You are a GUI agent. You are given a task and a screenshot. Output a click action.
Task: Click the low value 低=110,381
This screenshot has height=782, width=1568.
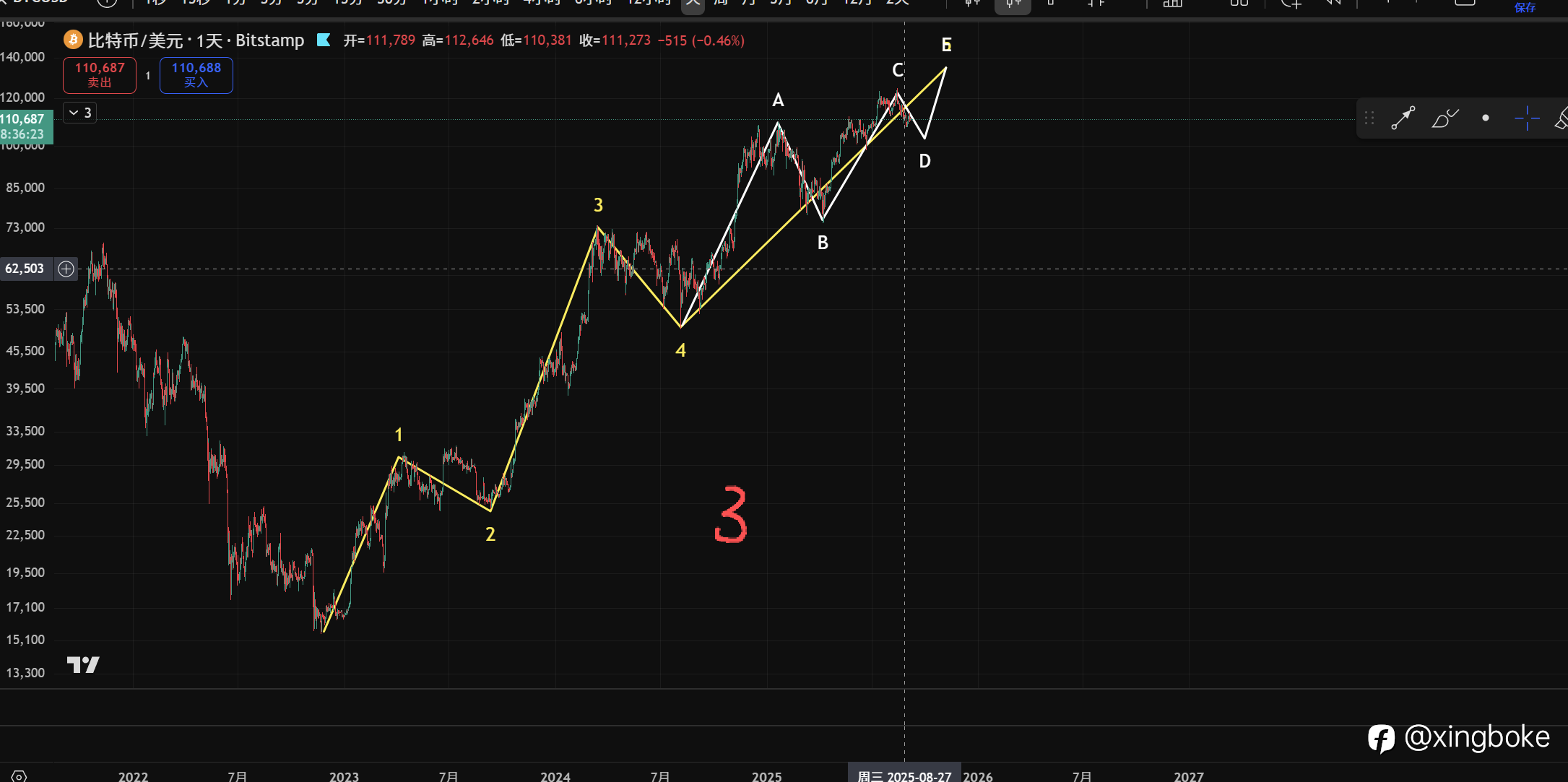coord(536,40)
